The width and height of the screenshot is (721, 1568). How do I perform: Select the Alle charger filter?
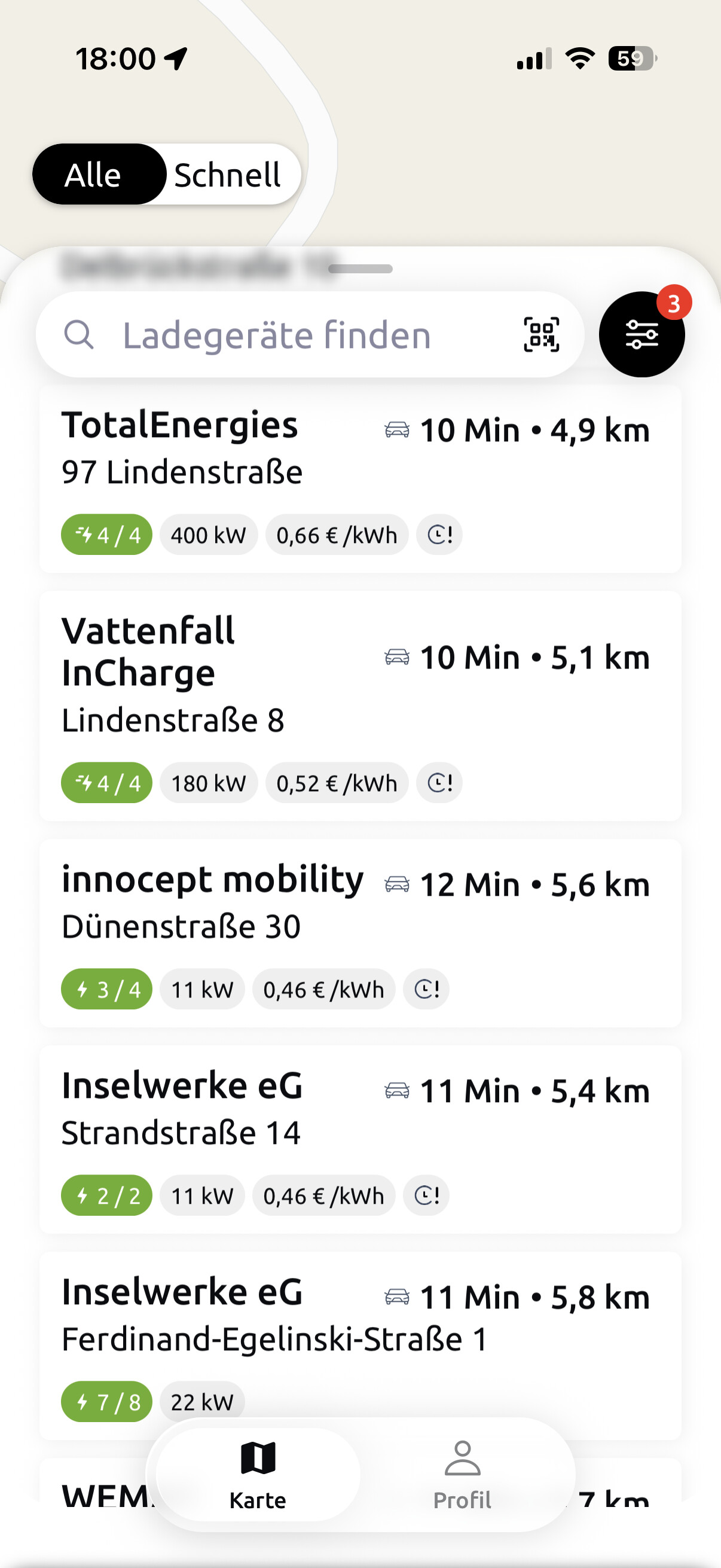pos(93,175)
